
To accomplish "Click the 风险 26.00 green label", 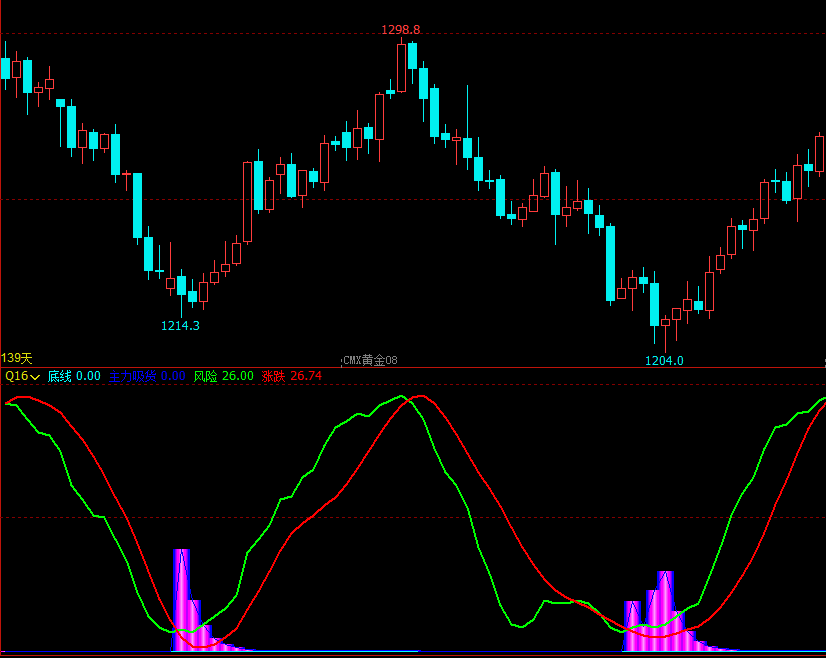I will [x=223, y=376].
